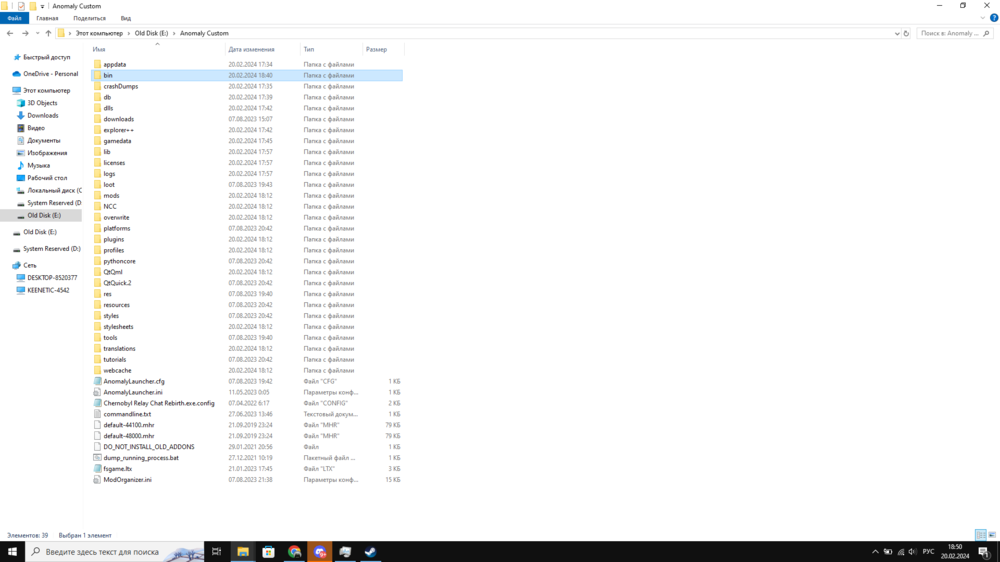Open Explorer help icon
The height and width of the screenshot is (562, 1000).
(x=994, y=18)
